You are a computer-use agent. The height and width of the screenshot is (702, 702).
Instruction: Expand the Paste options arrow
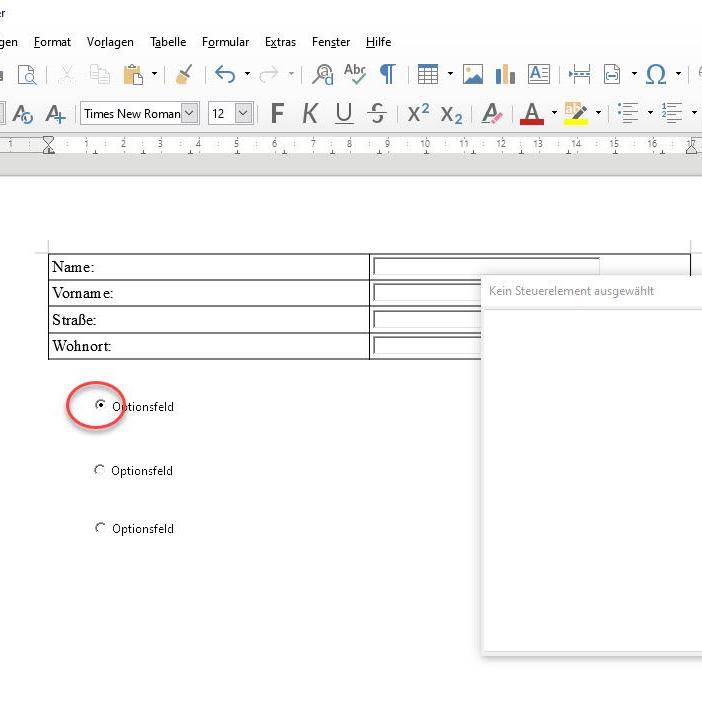coord(154,73)
